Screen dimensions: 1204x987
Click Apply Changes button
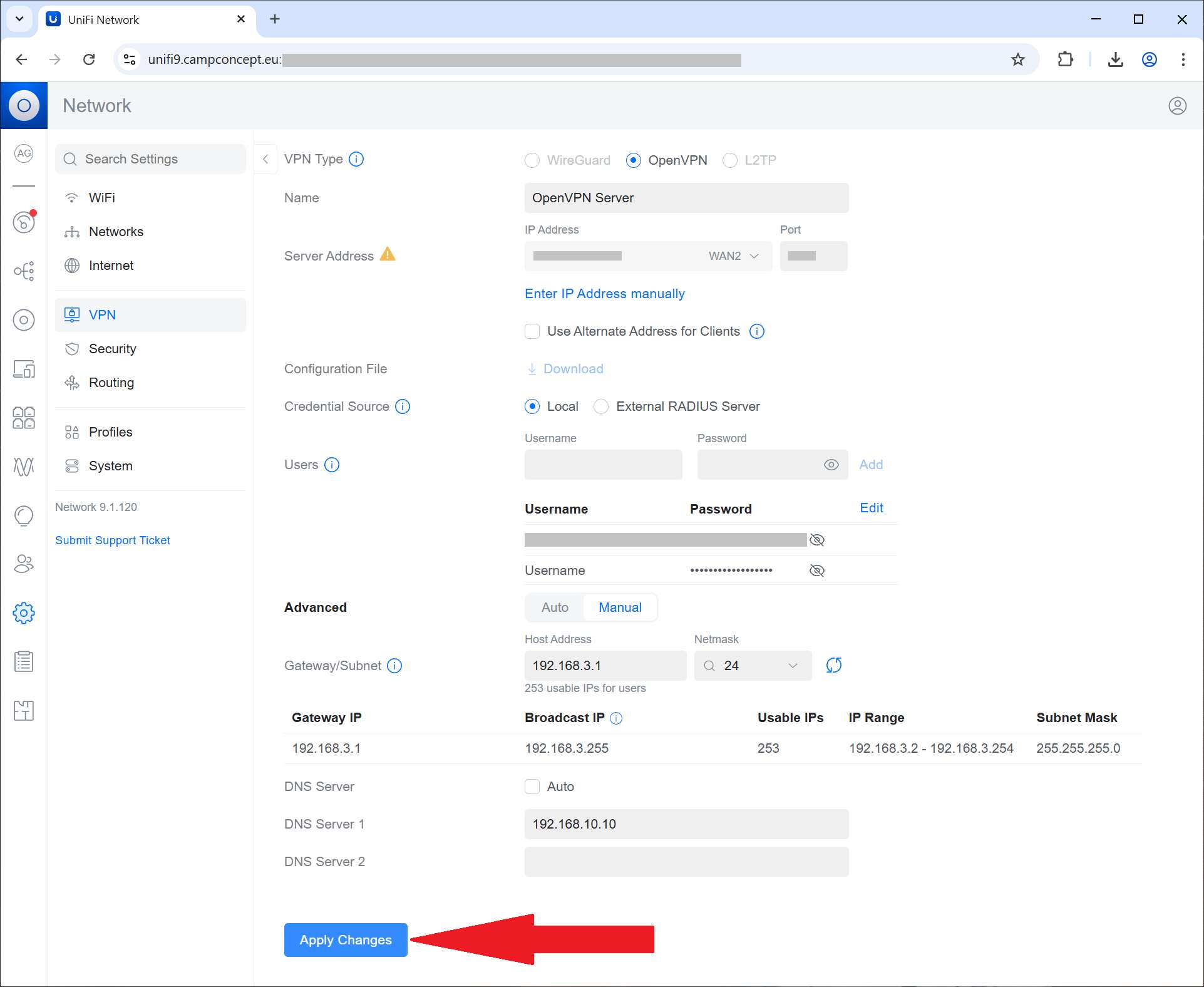(x=346, y=940)
